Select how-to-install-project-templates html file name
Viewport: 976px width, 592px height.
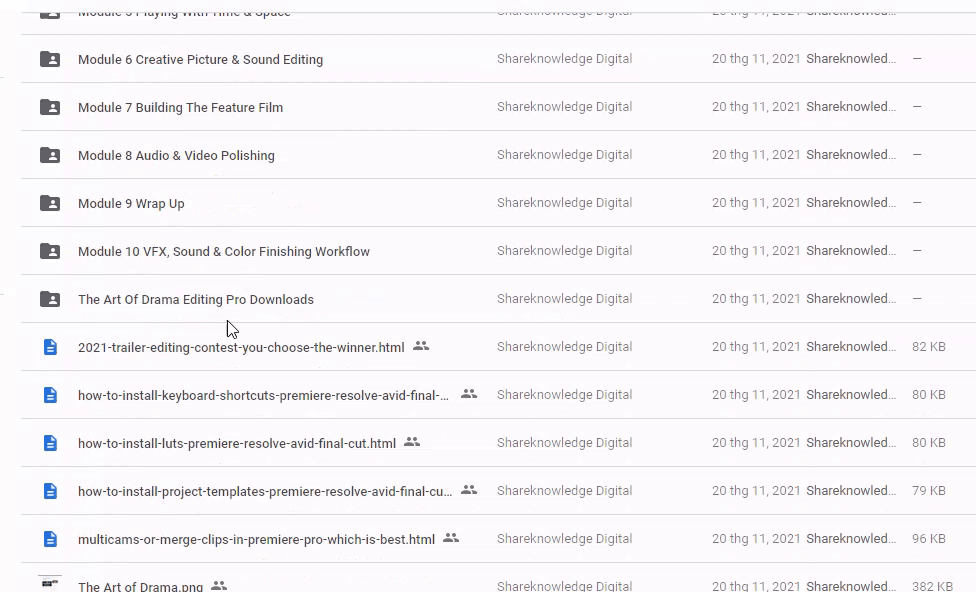(x=265, y=492)
